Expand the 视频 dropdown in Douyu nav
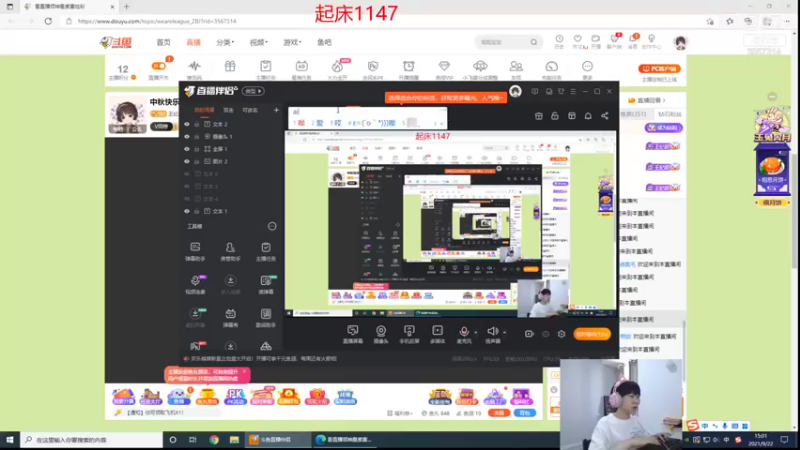The width and height of the screenshot is (800, 450). pyautogui.click(x=259, y=42)
